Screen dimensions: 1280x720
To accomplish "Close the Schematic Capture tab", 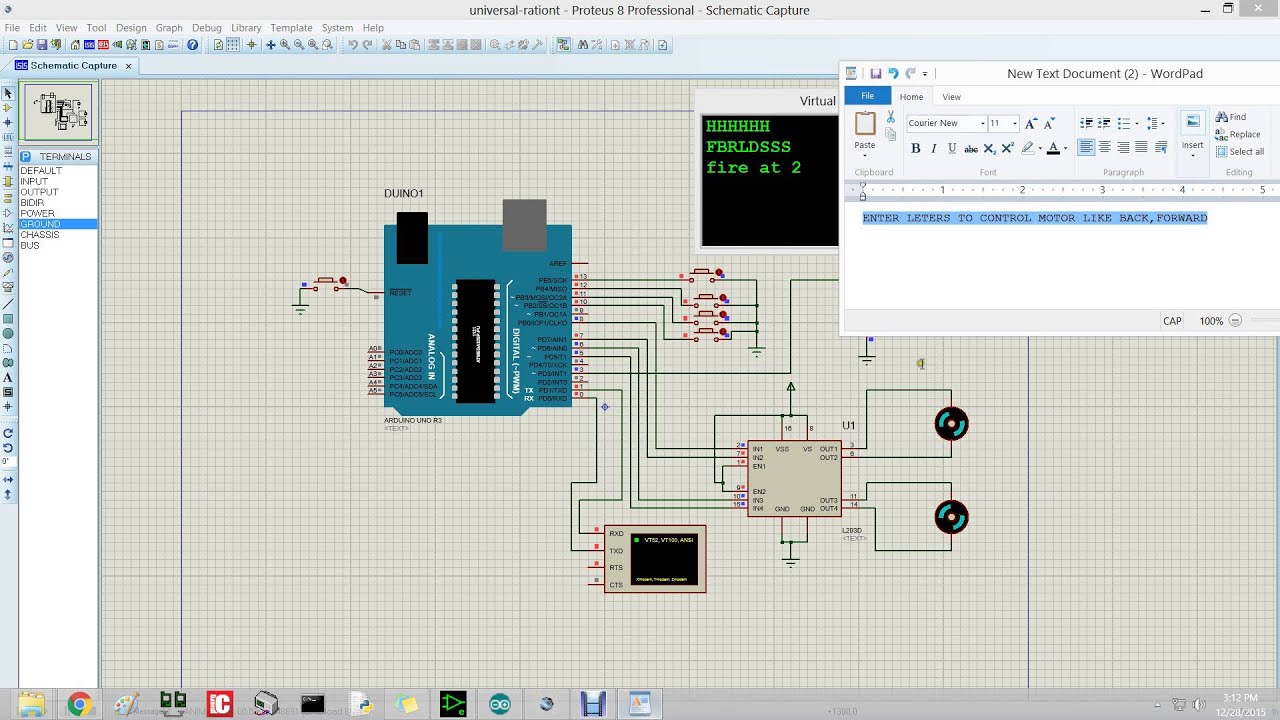I will click(x=128, y=66).
